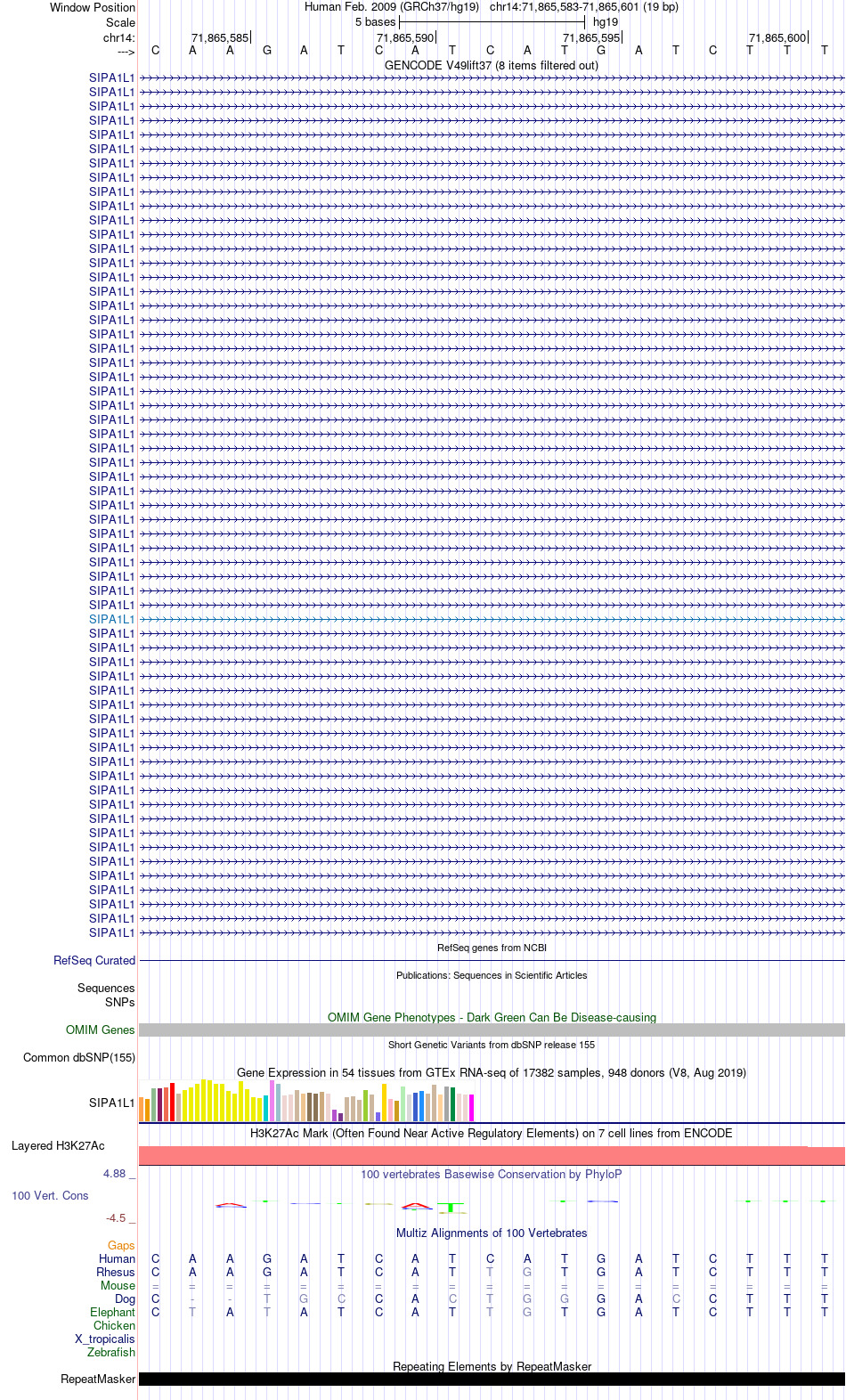
Task: Click the -4.5 PhyloP lower axis value
Action: coord(116,1217)
